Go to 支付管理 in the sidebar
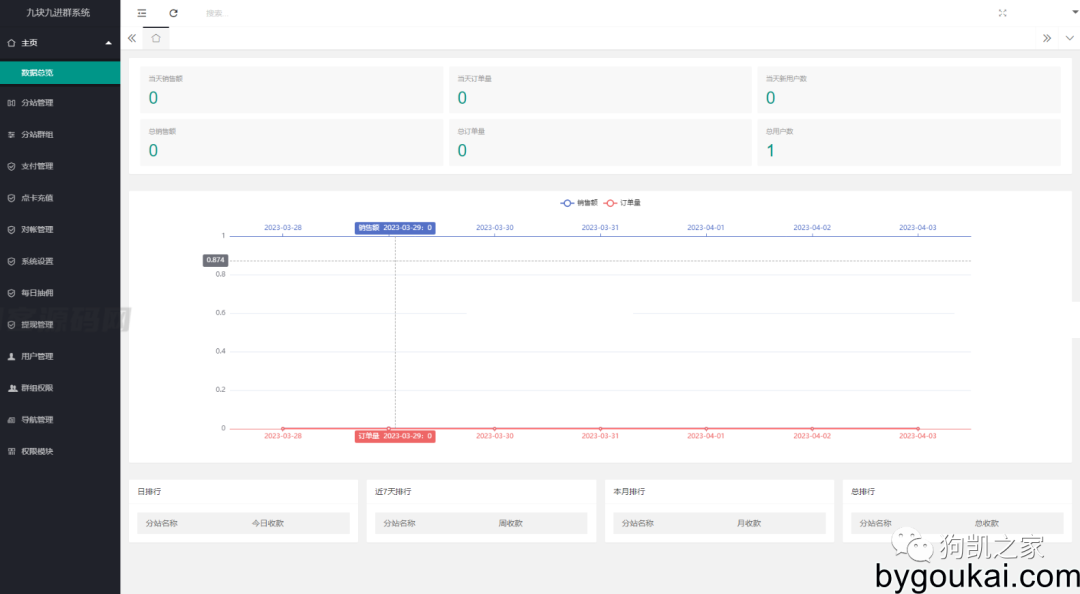1080x594 pixels. tap(37, 166)
